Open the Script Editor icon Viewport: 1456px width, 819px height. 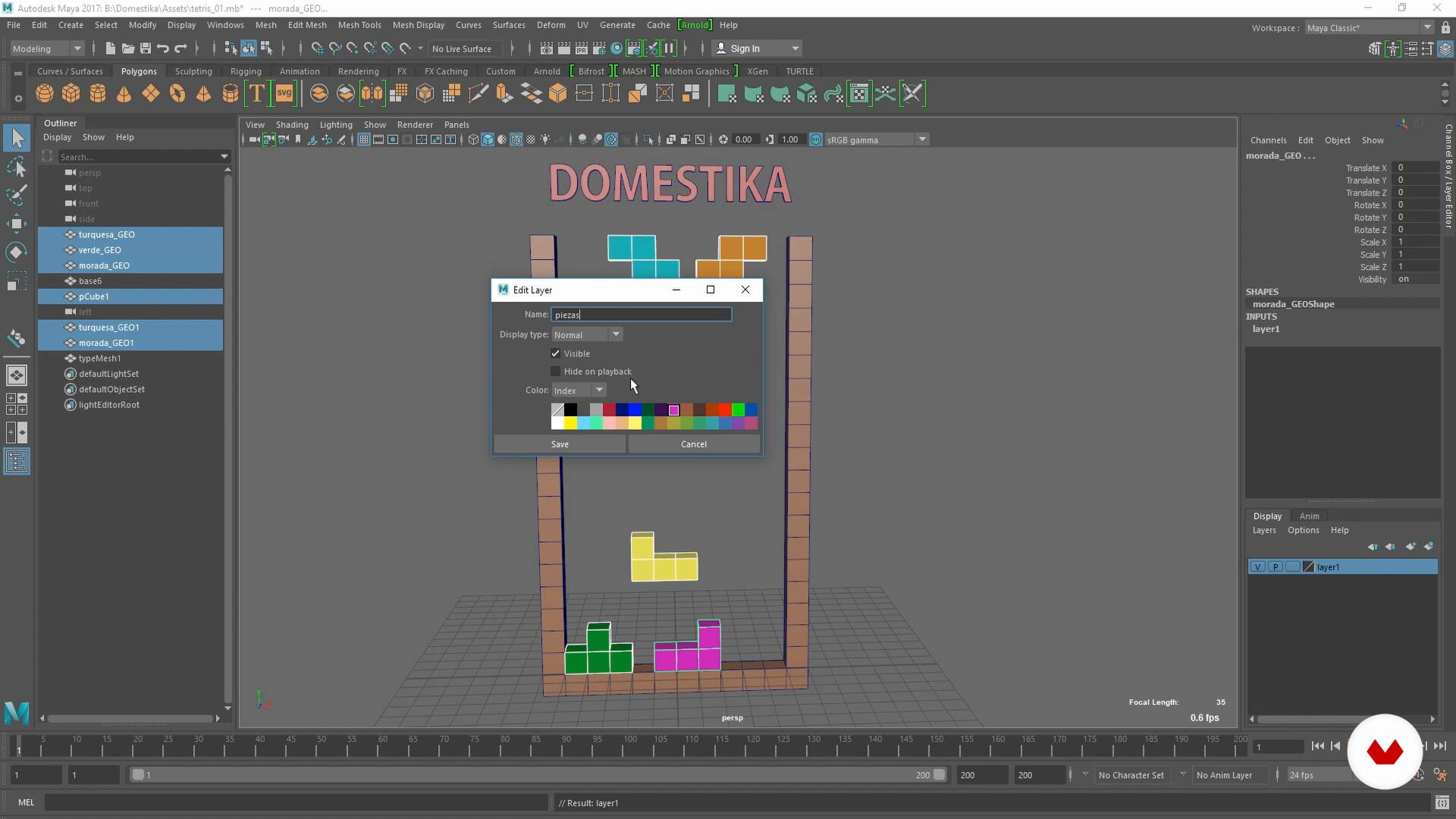pos(1442,802)
